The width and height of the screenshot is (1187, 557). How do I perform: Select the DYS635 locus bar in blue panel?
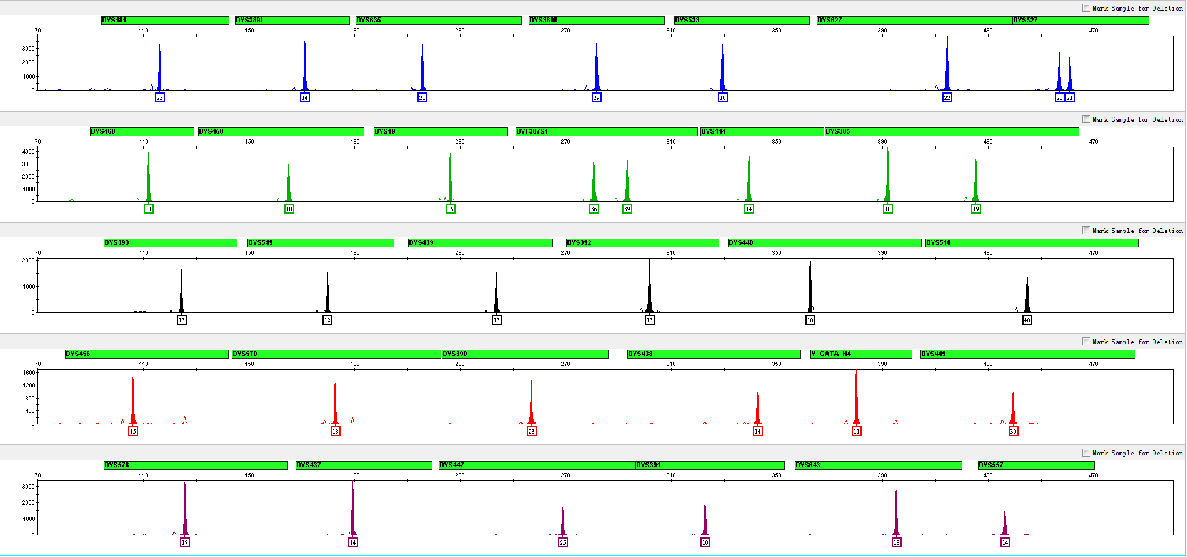439,20
